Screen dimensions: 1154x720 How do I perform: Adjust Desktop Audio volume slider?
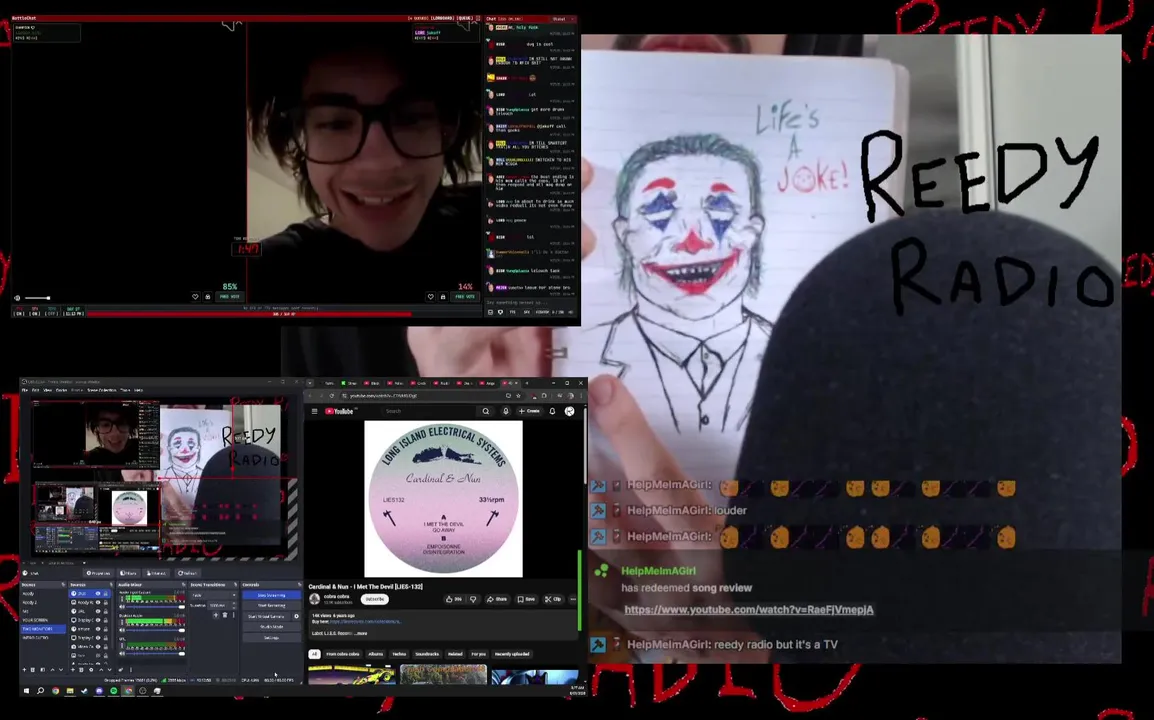pyautogui.click(x=155, y=630)
